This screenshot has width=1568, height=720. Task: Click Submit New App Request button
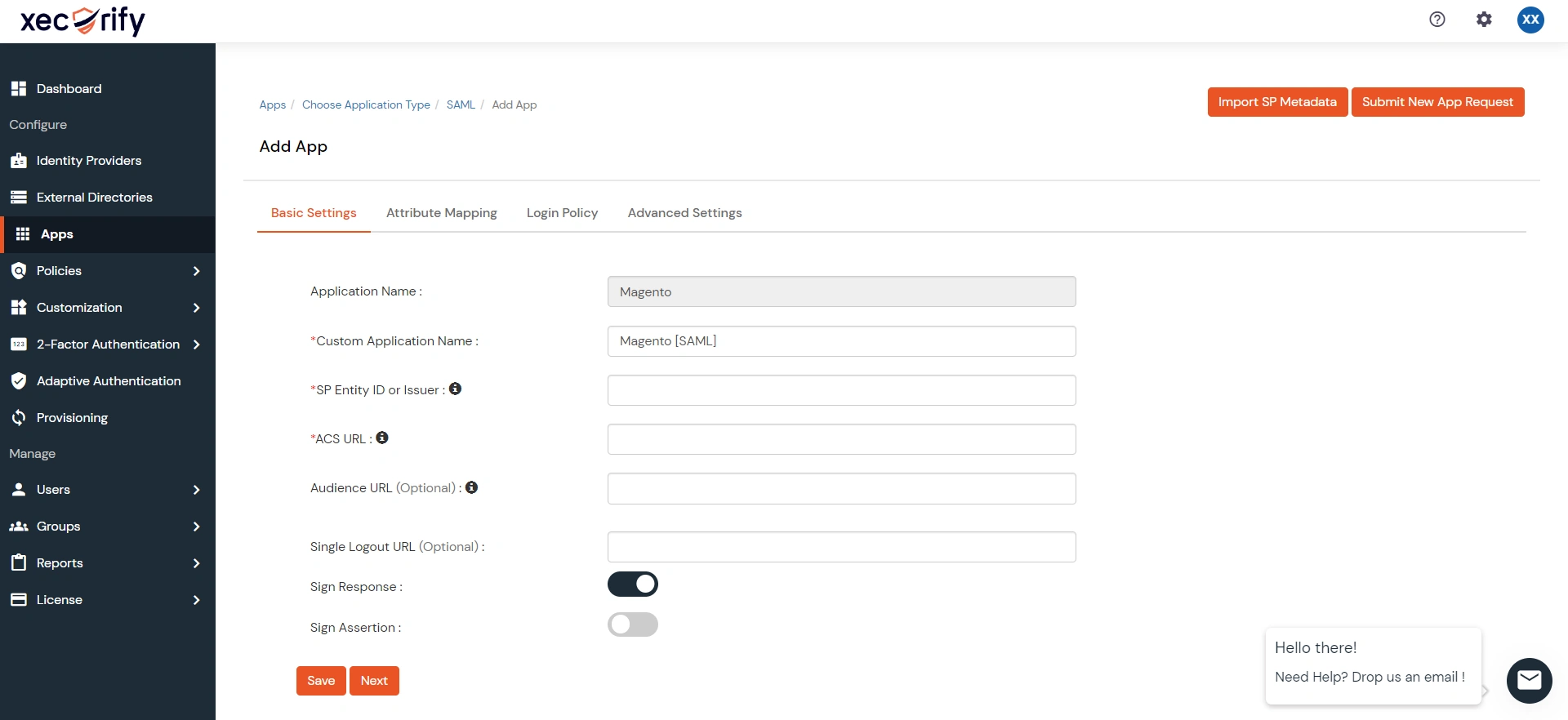[x=1437, y=102]
